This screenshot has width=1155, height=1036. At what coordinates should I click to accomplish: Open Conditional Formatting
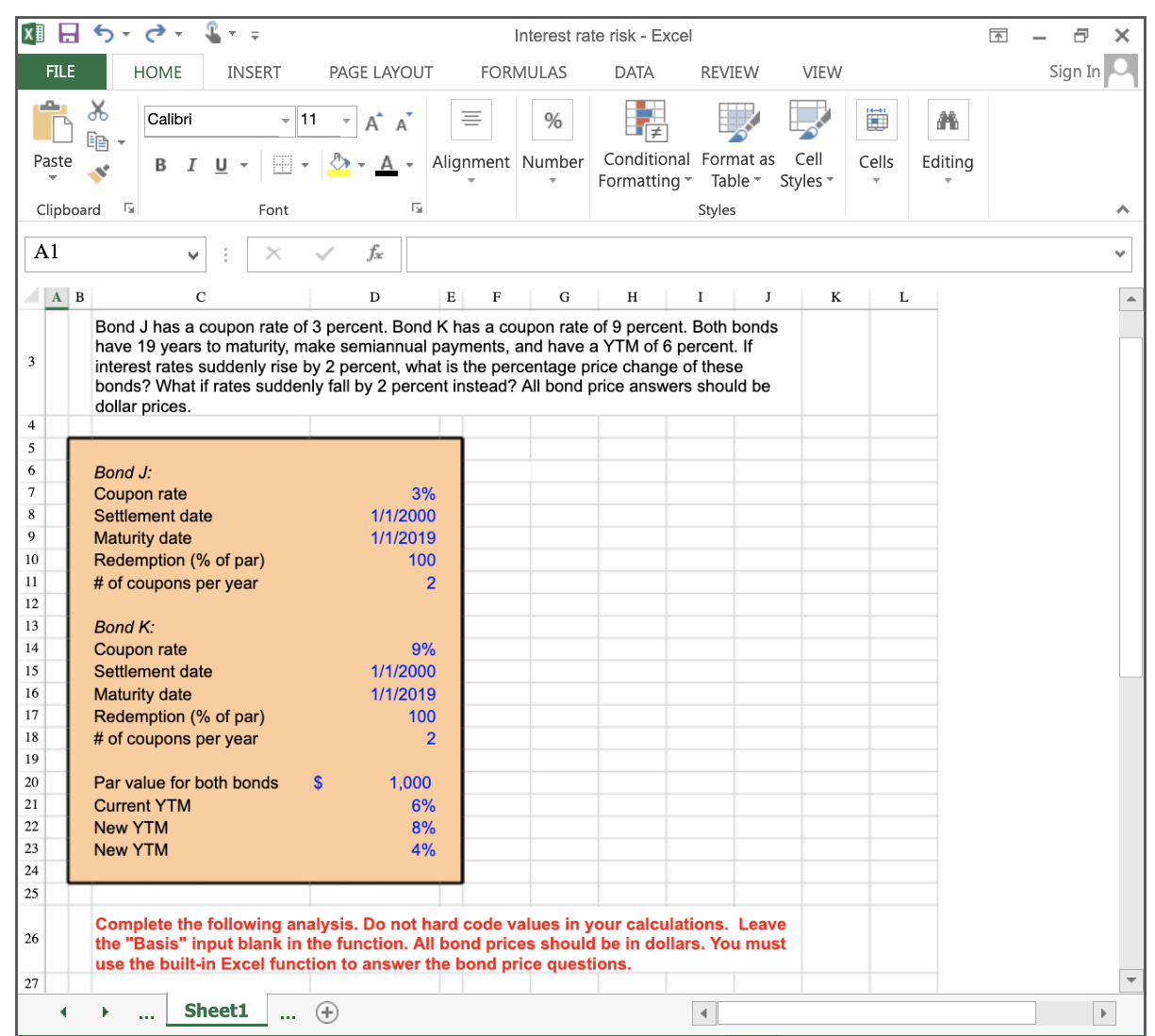(x=646, y=144)
